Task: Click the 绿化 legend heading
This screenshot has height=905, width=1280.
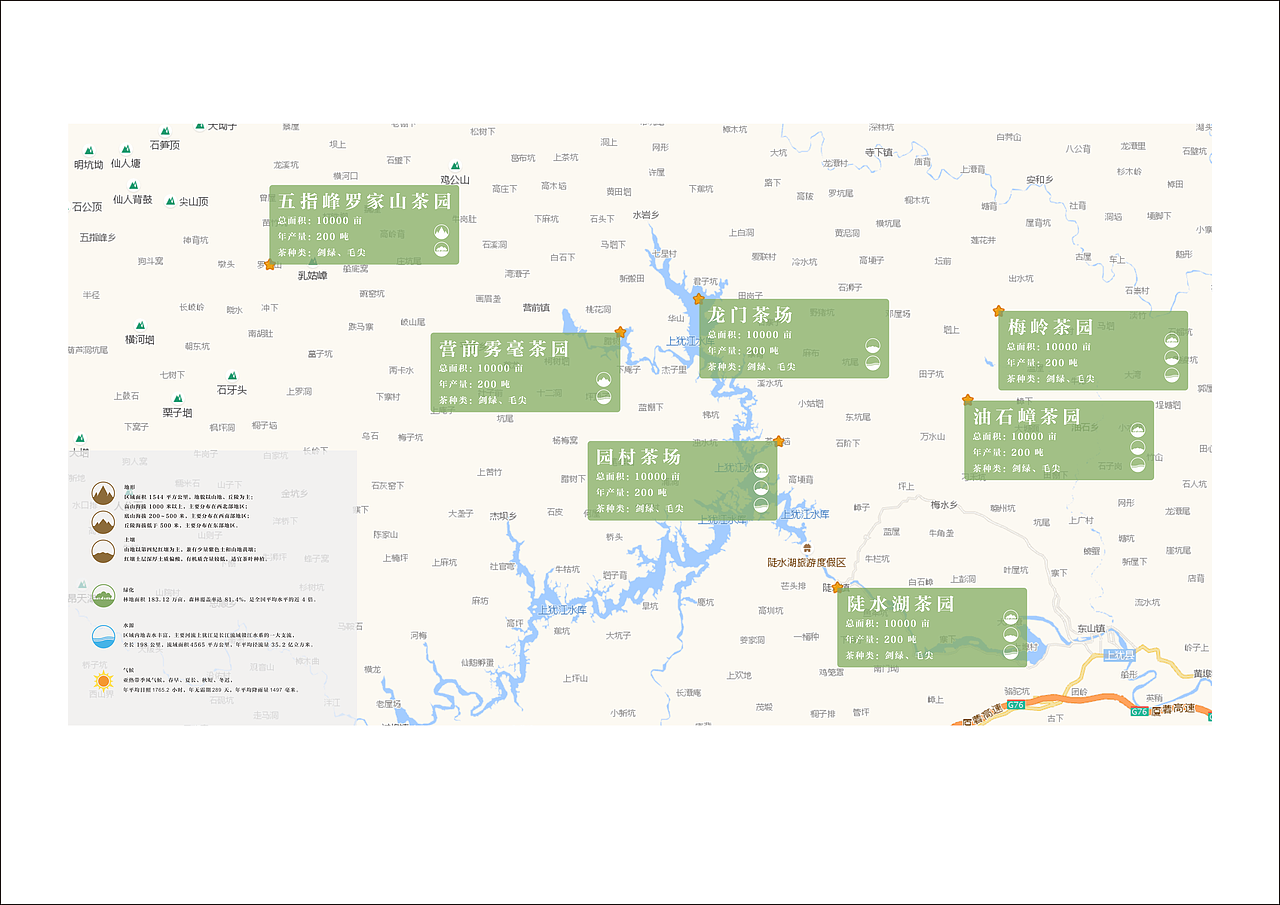Action: [x=128, y=590]
